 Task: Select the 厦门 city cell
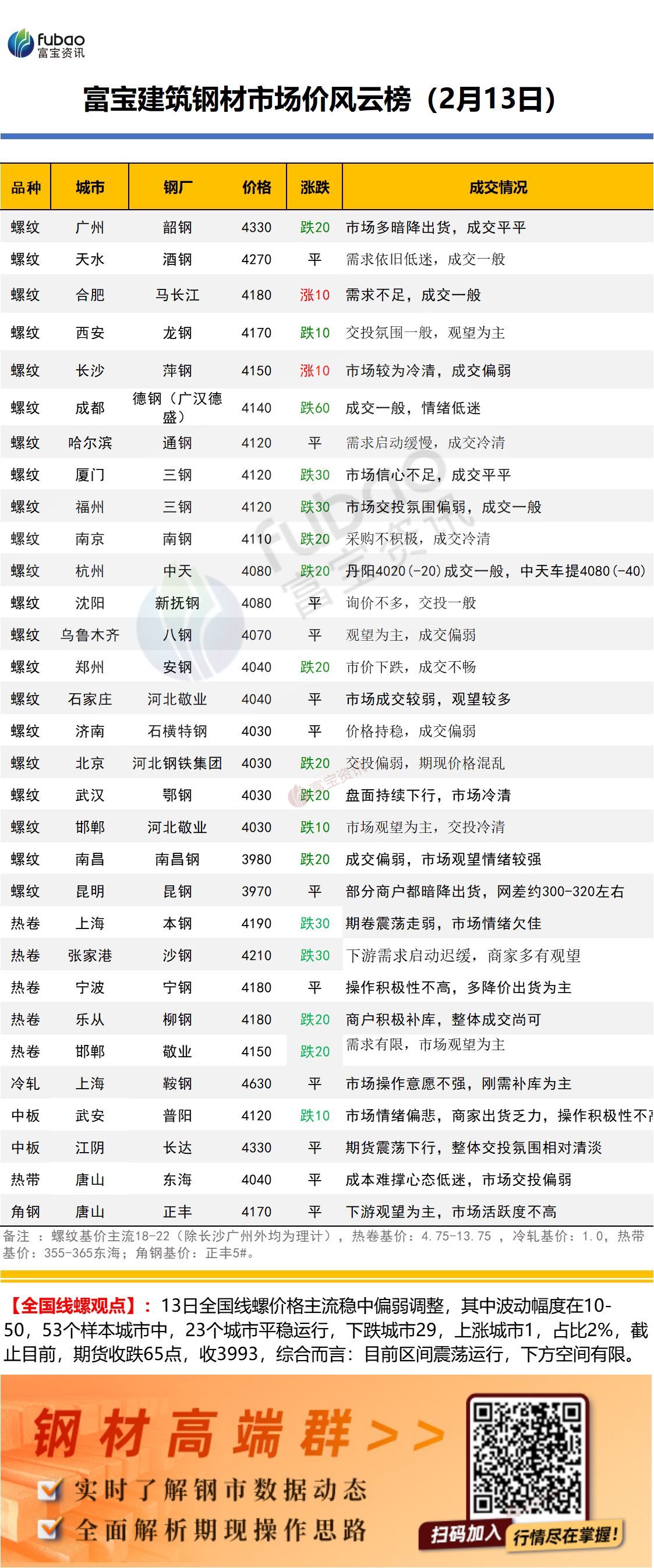[x=90, y=475]
